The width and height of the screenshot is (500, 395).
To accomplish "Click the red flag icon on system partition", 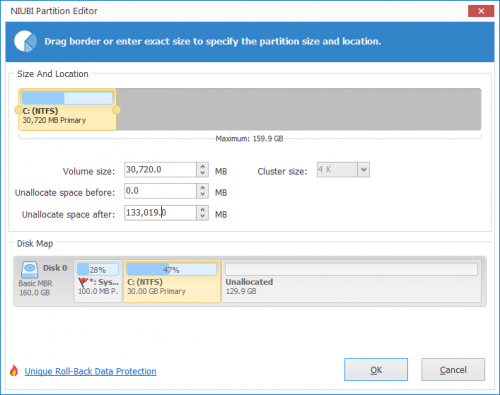I will [83, 283].
